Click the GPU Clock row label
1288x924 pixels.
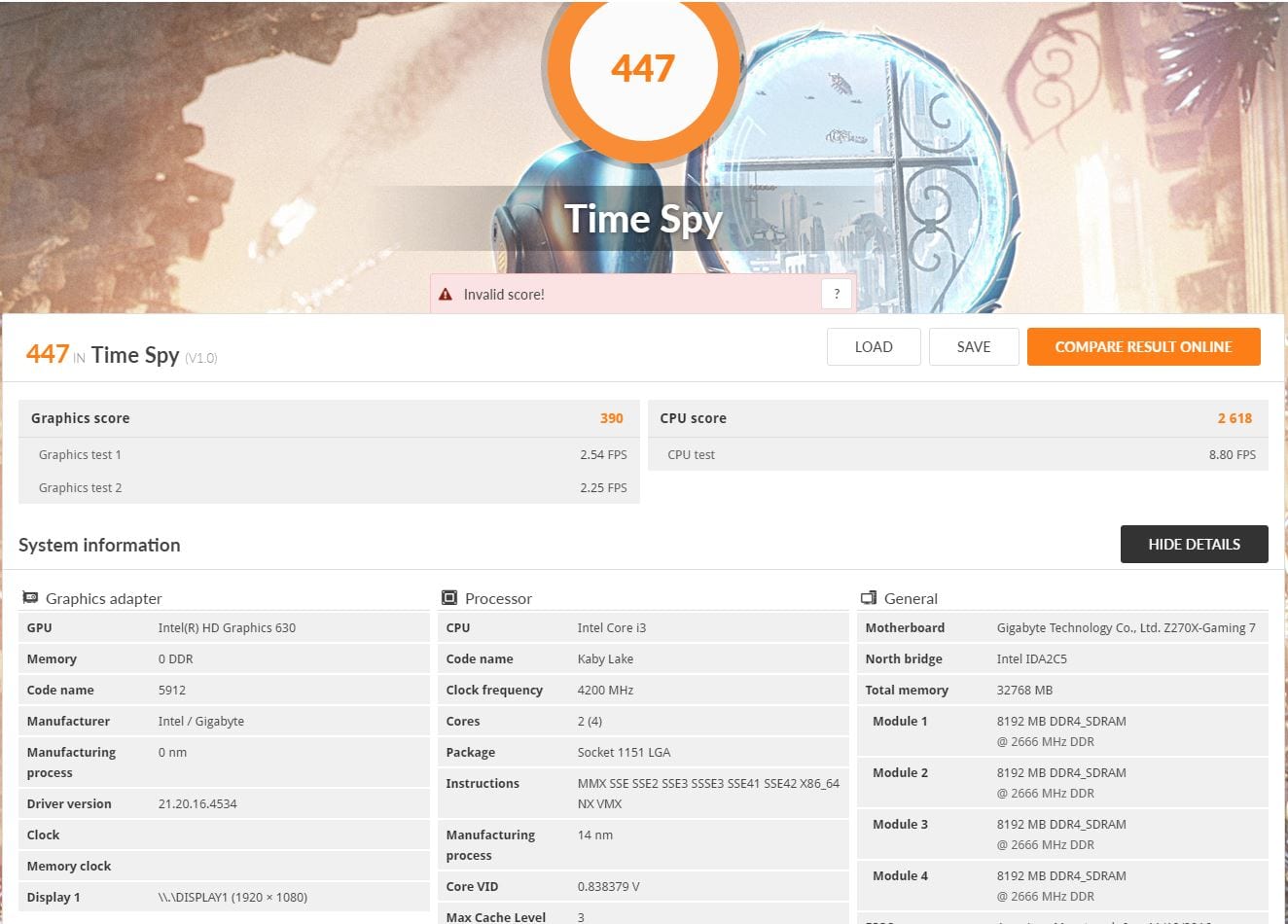point(43,835)
